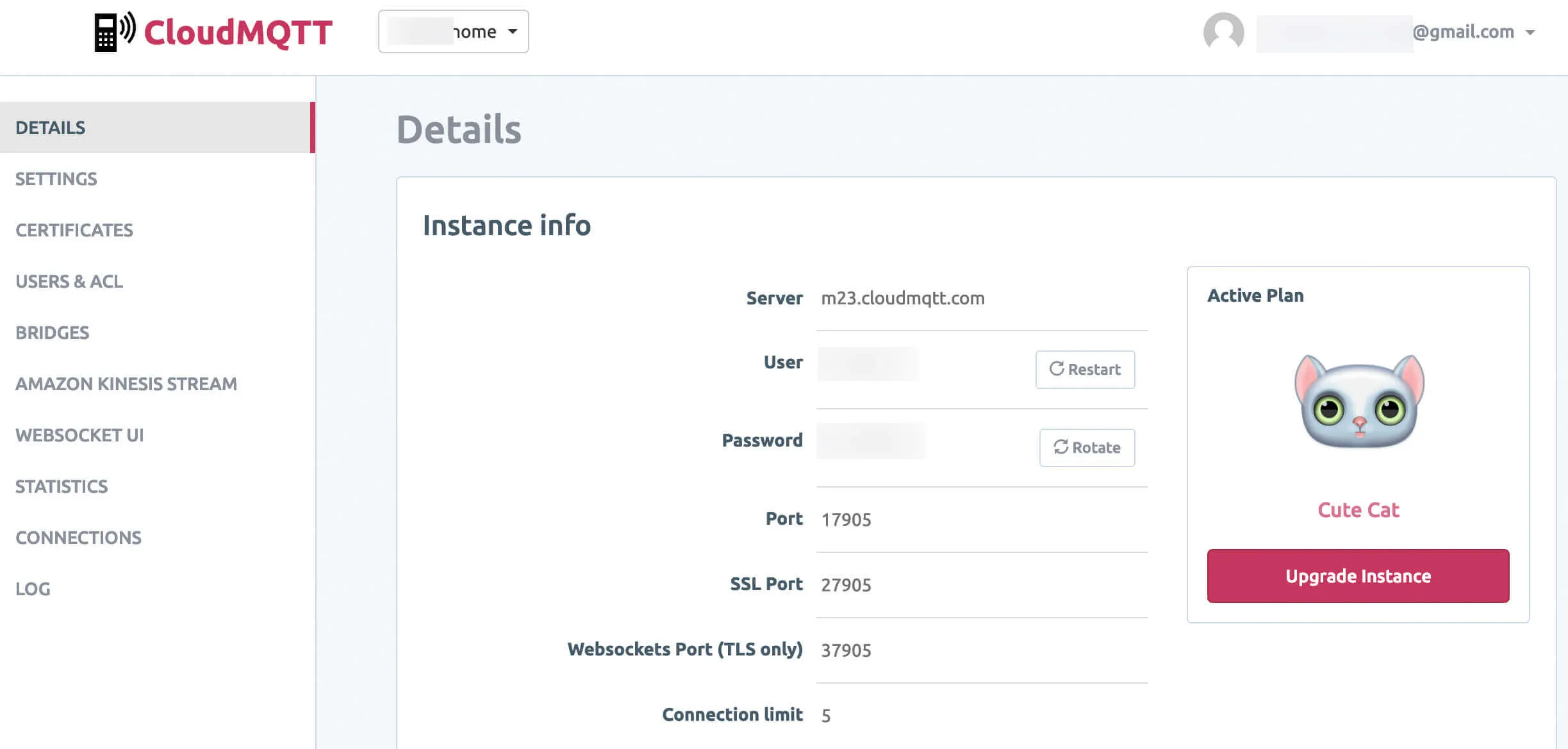Click the Active Plan heading
The height and width of the screenshot is (749, 1568).
pos(1255,295)
